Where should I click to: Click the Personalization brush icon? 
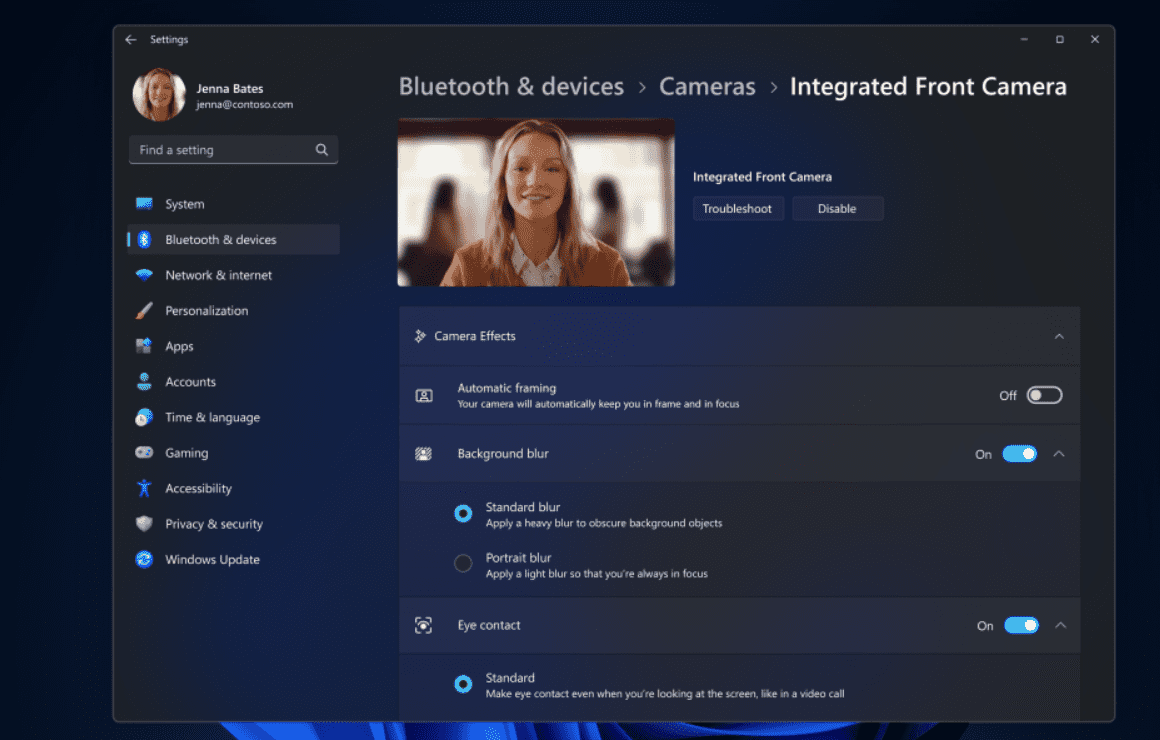point(144,310)
